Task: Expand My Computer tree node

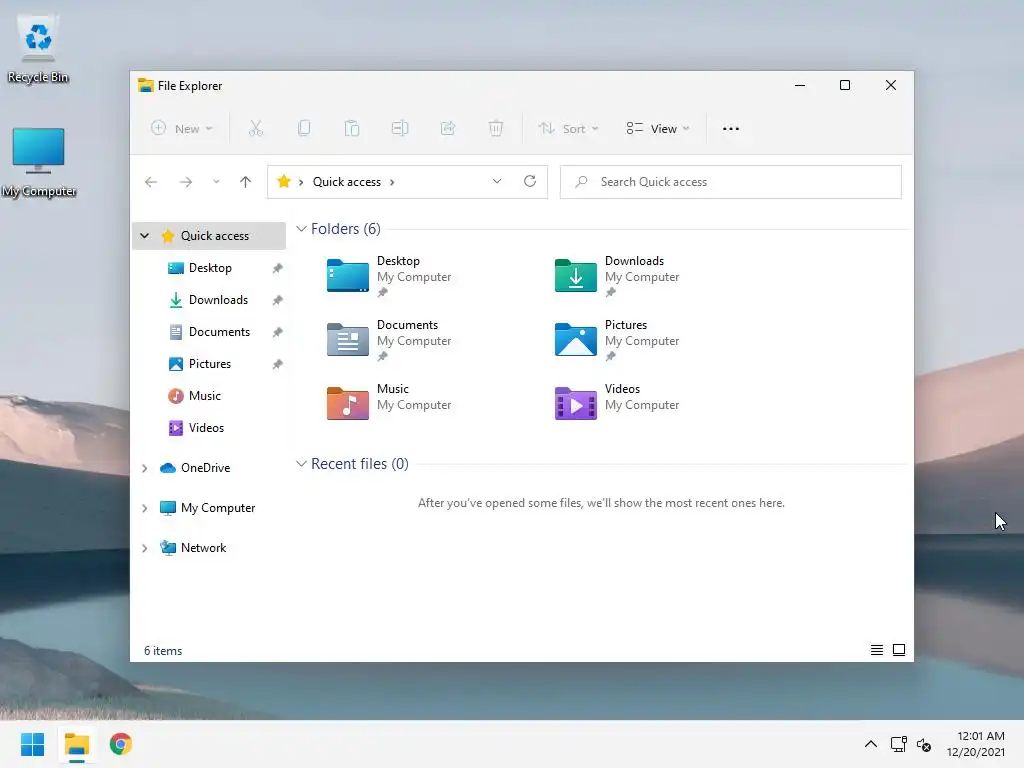Action: [144, 508]
